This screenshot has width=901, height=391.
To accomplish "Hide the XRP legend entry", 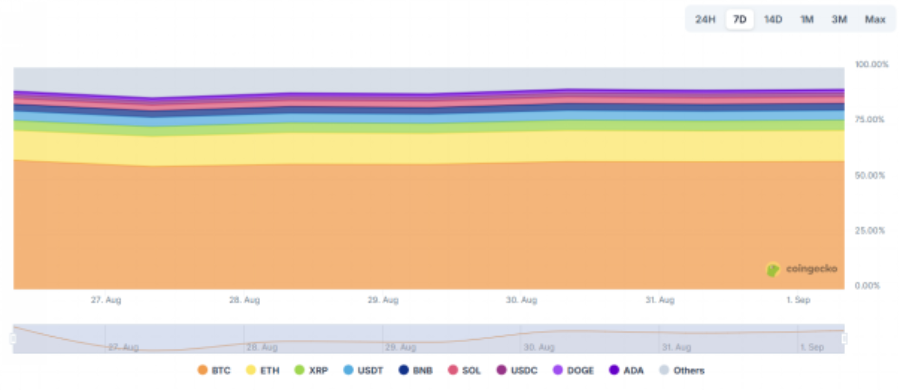I will point(311,370).
